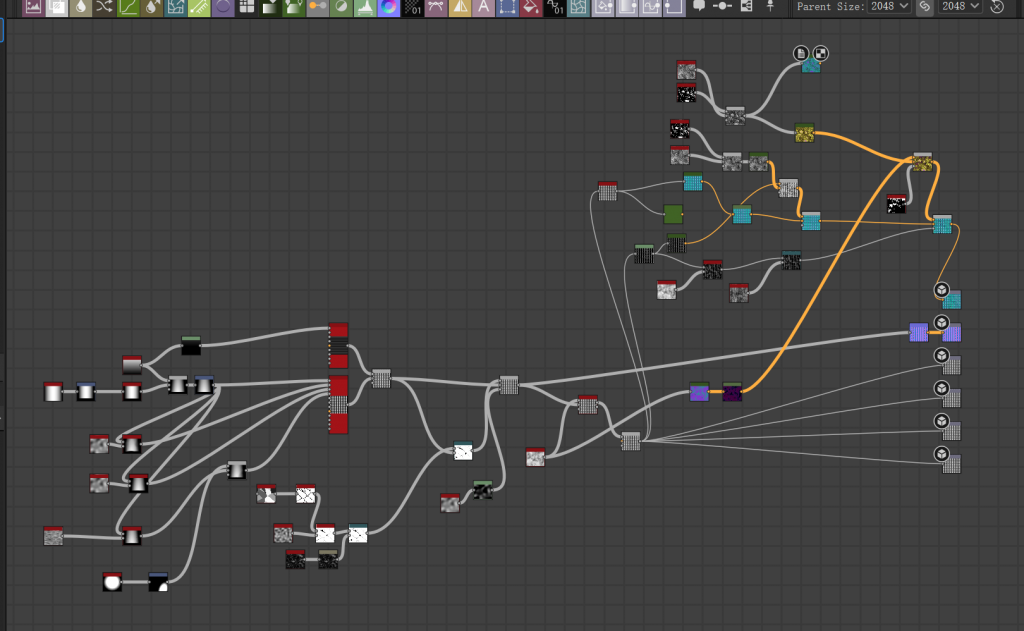Image resolution: width=1024 pixels, height=631 pixels.
Task: Select the yellow gradient-mapped node near the top
Action: pos(805,133)
